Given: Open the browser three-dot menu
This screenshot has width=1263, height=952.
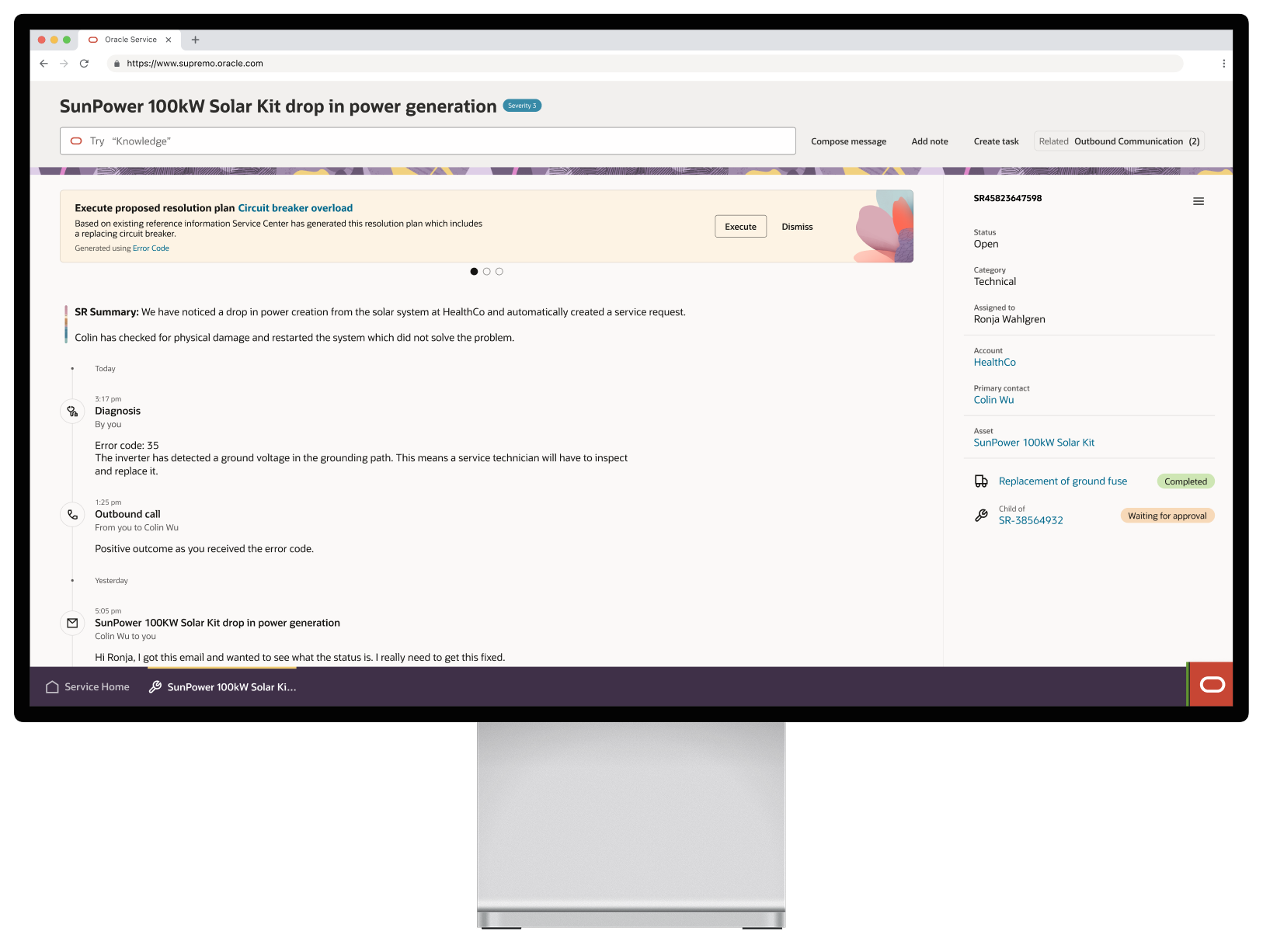Looking at the screenshot, I should [1223, 64].
